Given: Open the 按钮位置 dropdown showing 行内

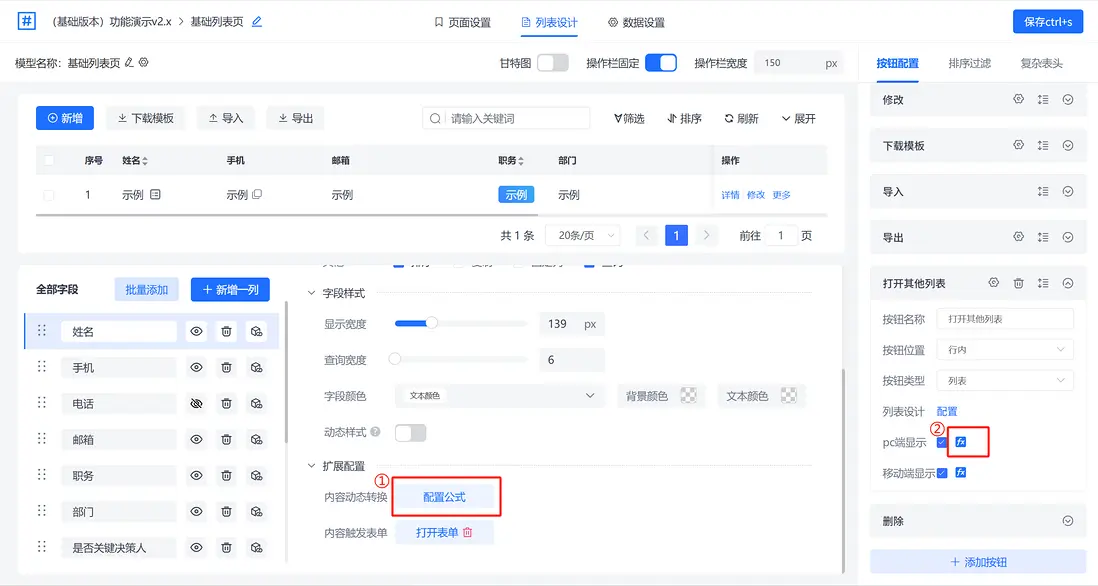Looking at the screenshot, I should click(1005, 348).
